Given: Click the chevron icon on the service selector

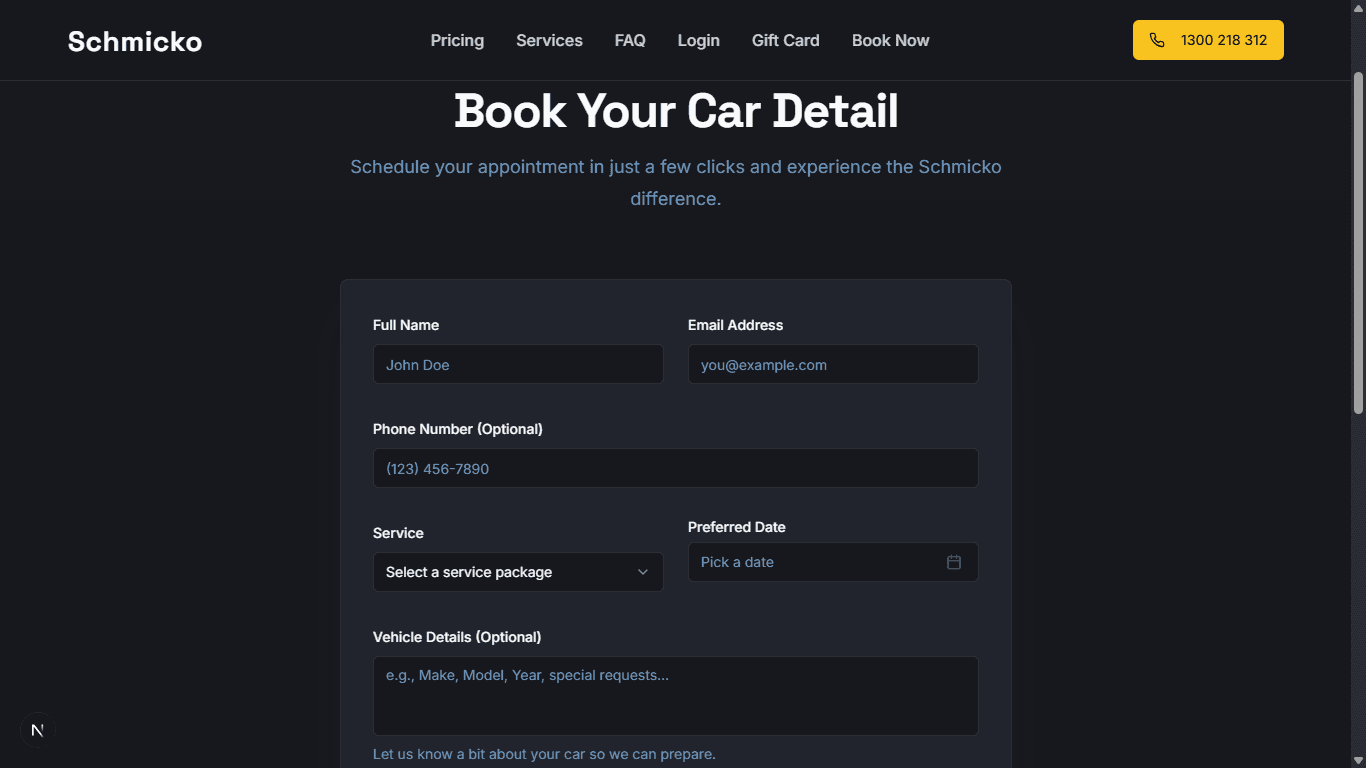Looking at the screenshot, I should pyautogui.click(x=643, y=572).
